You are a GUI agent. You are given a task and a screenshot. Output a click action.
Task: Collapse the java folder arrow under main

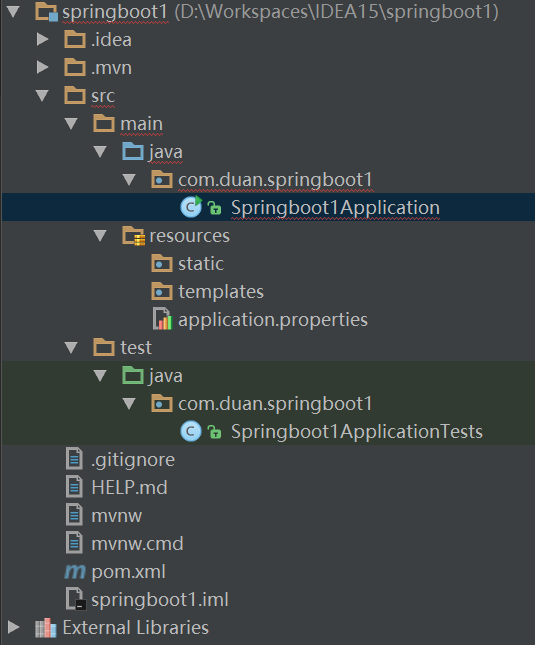click(100, 151)
